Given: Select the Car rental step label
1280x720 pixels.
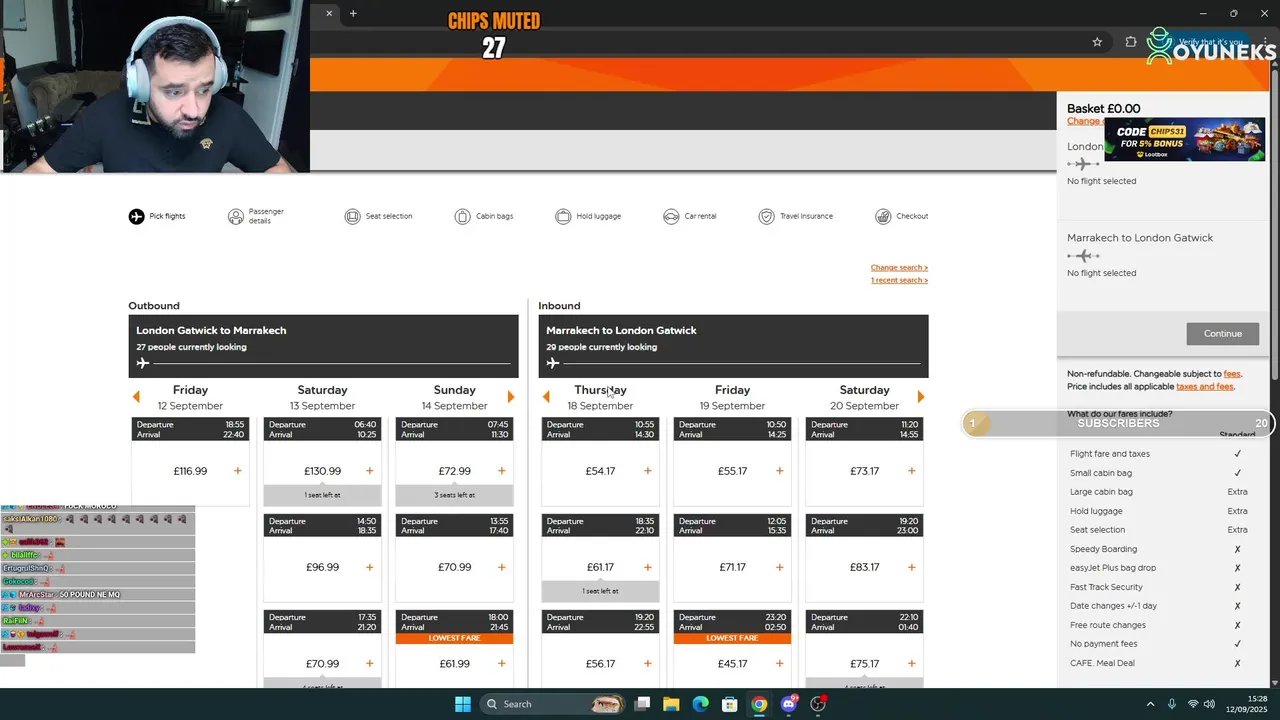Looking at the screenshot, I should pos(701,216).
